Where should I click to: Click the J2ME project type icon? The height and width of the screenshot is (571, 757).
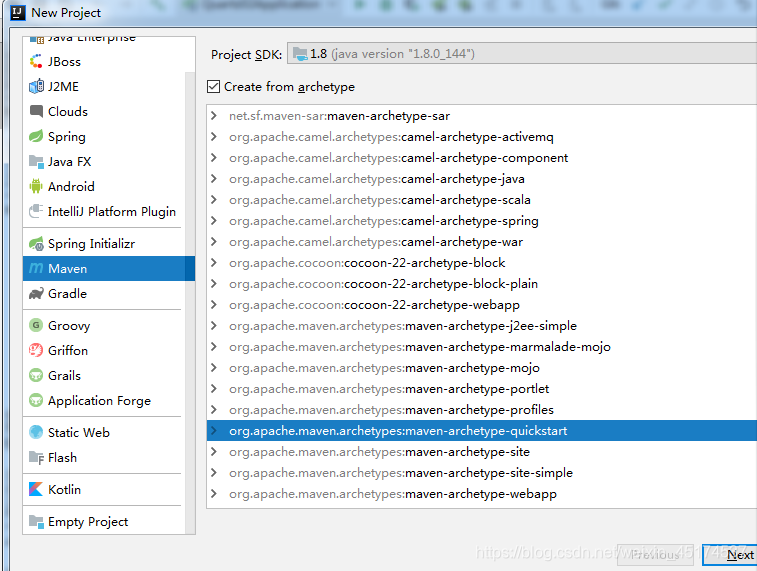point(36,86)
